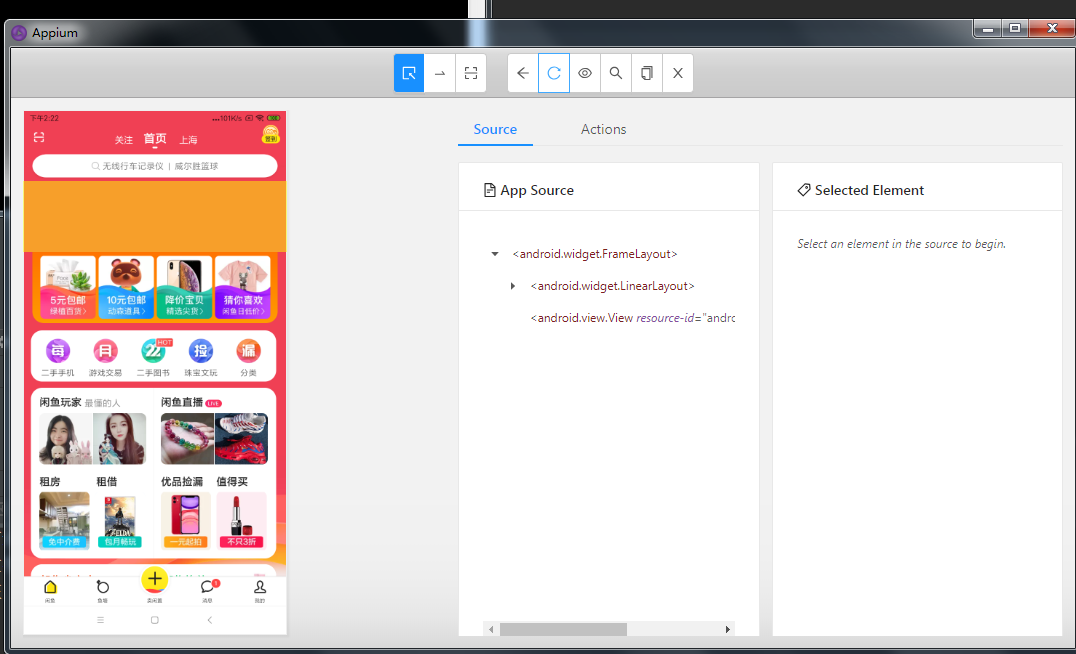The width and height of the screenshot is (1076, 654).
Task: Refresh source and screenshot
Action: pyautogui.click(x=554, y=73)
